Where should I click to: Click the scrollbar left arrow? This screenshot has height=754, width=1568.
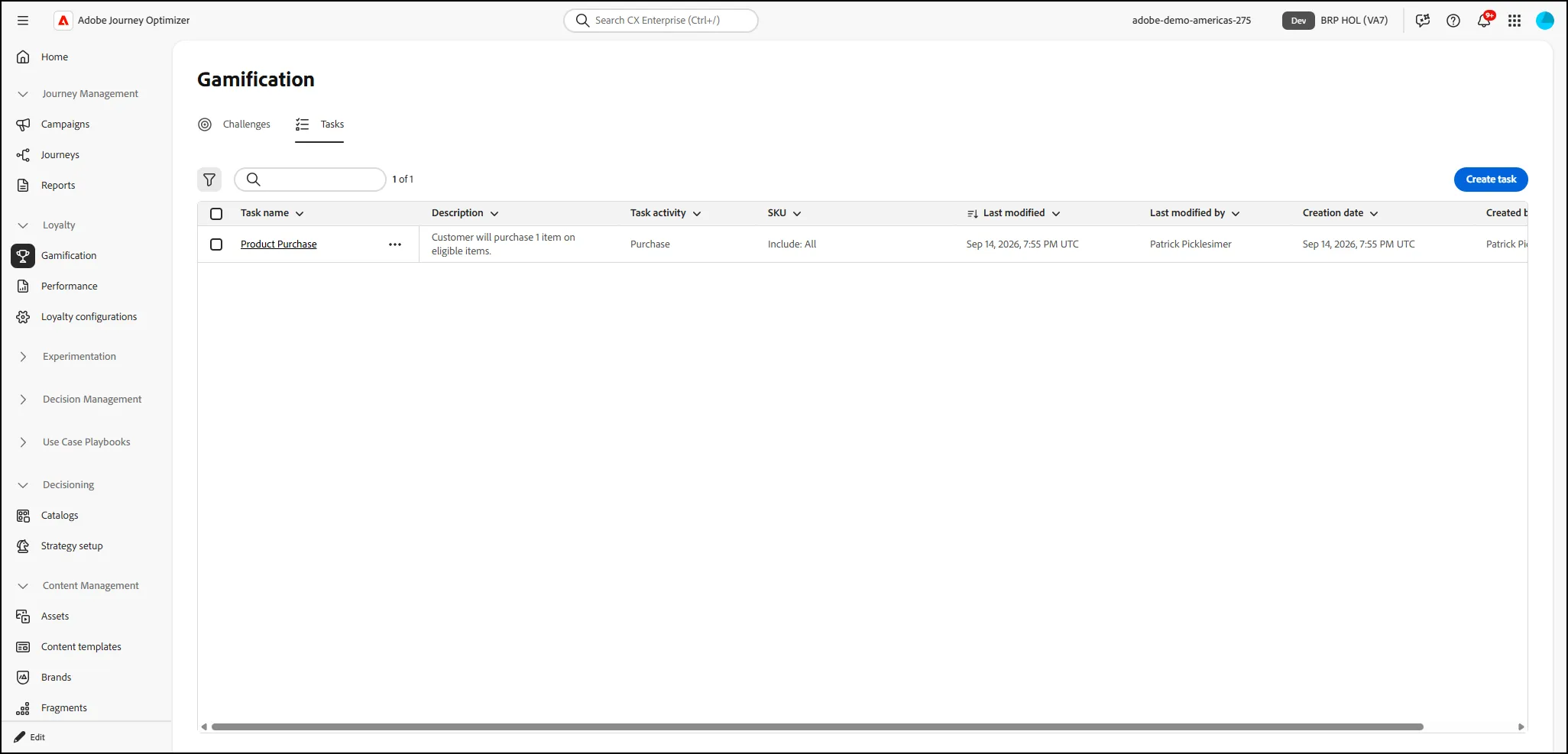(204, 727)
